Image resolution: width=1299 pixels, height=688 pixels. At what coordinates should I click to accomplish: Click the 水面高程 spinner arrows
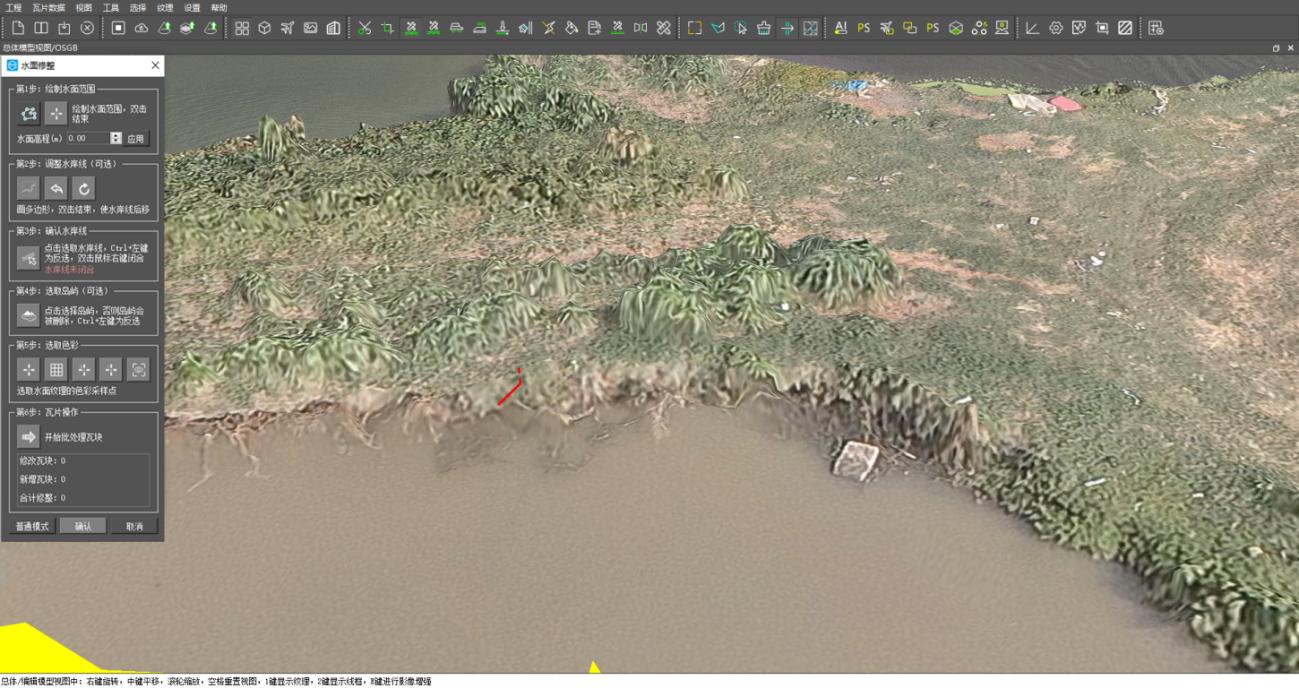click(116, 138)
